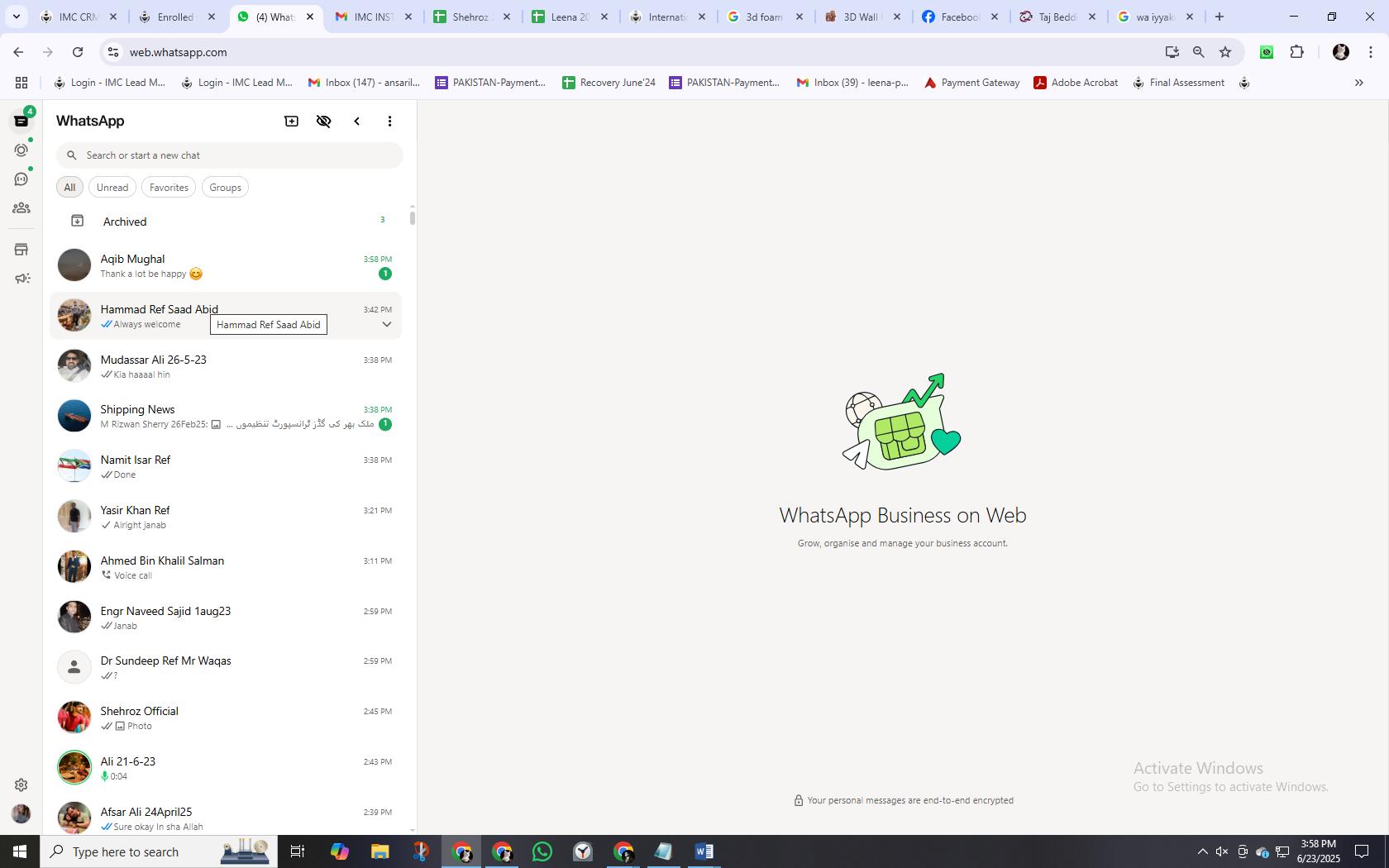1389x868 pixels.
Task: Close the WhatsApp browser tab
Action: click(x=310, y=17)
